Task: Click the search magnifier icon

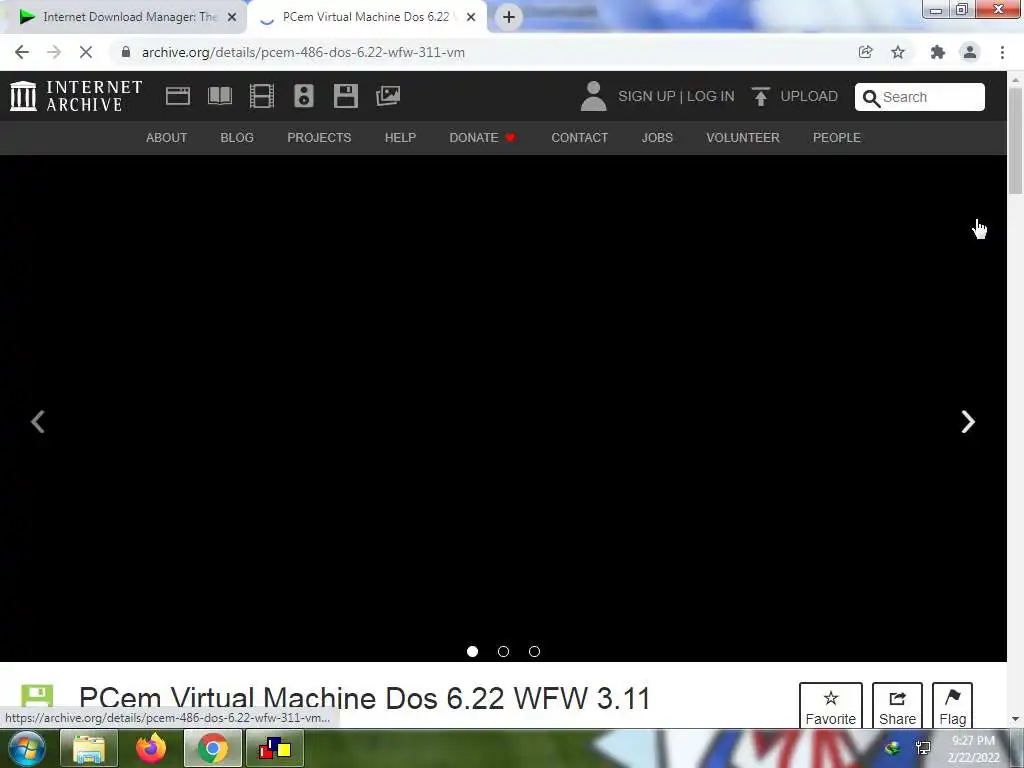Action: click(x=871, y=98)
